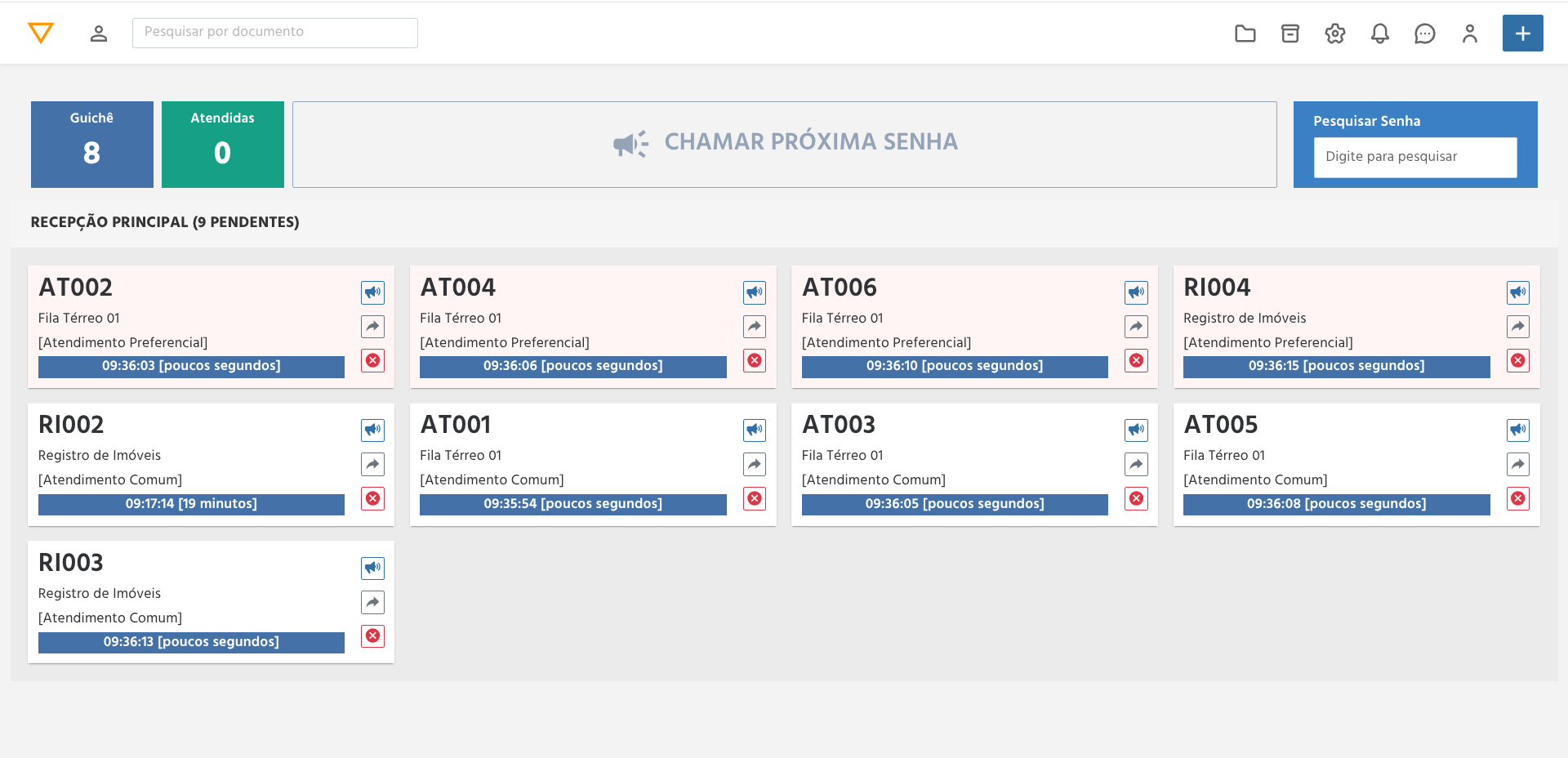This screenshot has width=1568, height=758.
Task: Call ticket RI004 using its speaker icon
Action: click(1517, 292)
